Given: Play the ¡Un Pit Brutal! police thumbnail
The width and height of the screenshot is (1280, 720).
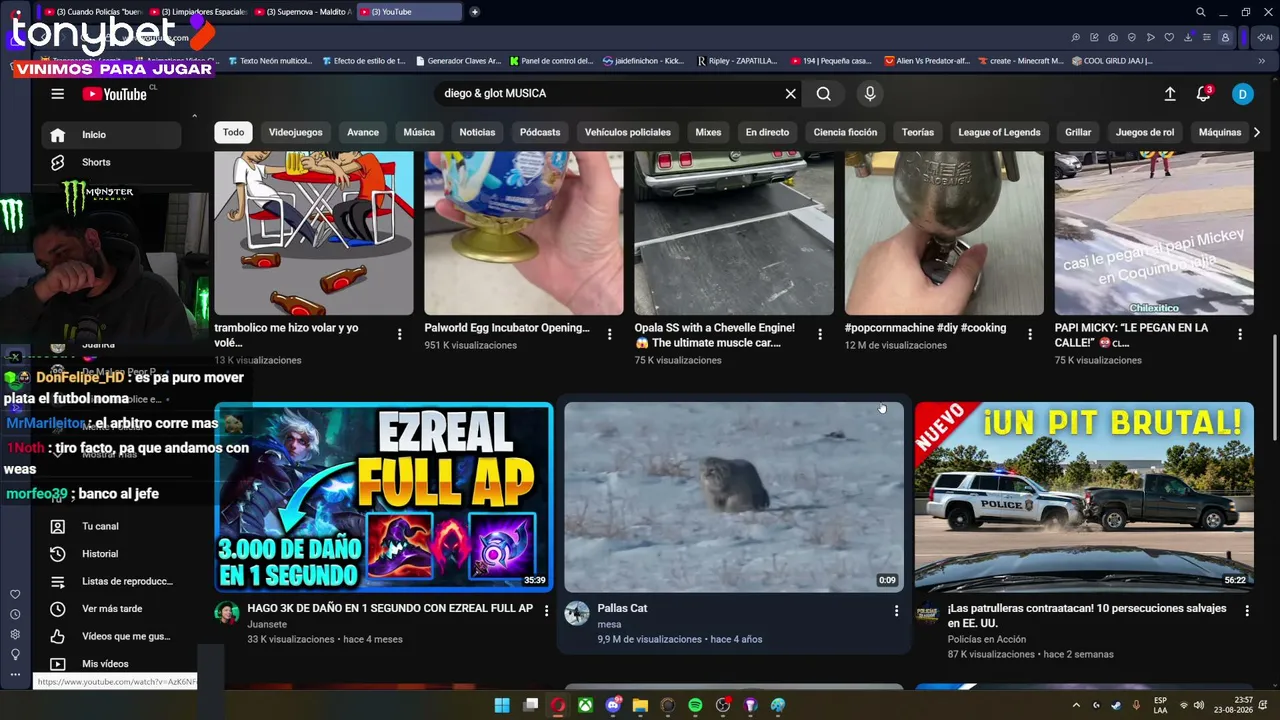Looking at the screenshot, I should pos(1084,497).
